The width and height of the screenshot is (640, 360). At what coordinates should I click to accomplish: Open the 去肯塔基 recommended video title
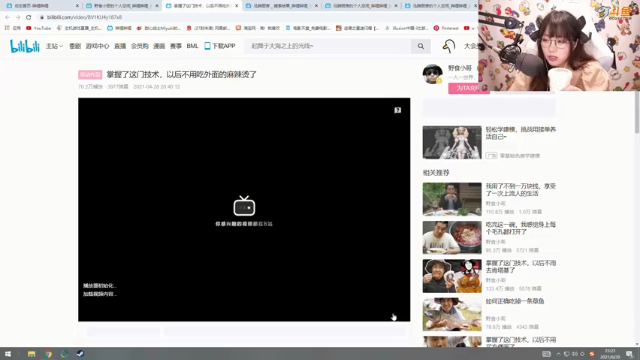pyautogui.click(x=521, y=267)
